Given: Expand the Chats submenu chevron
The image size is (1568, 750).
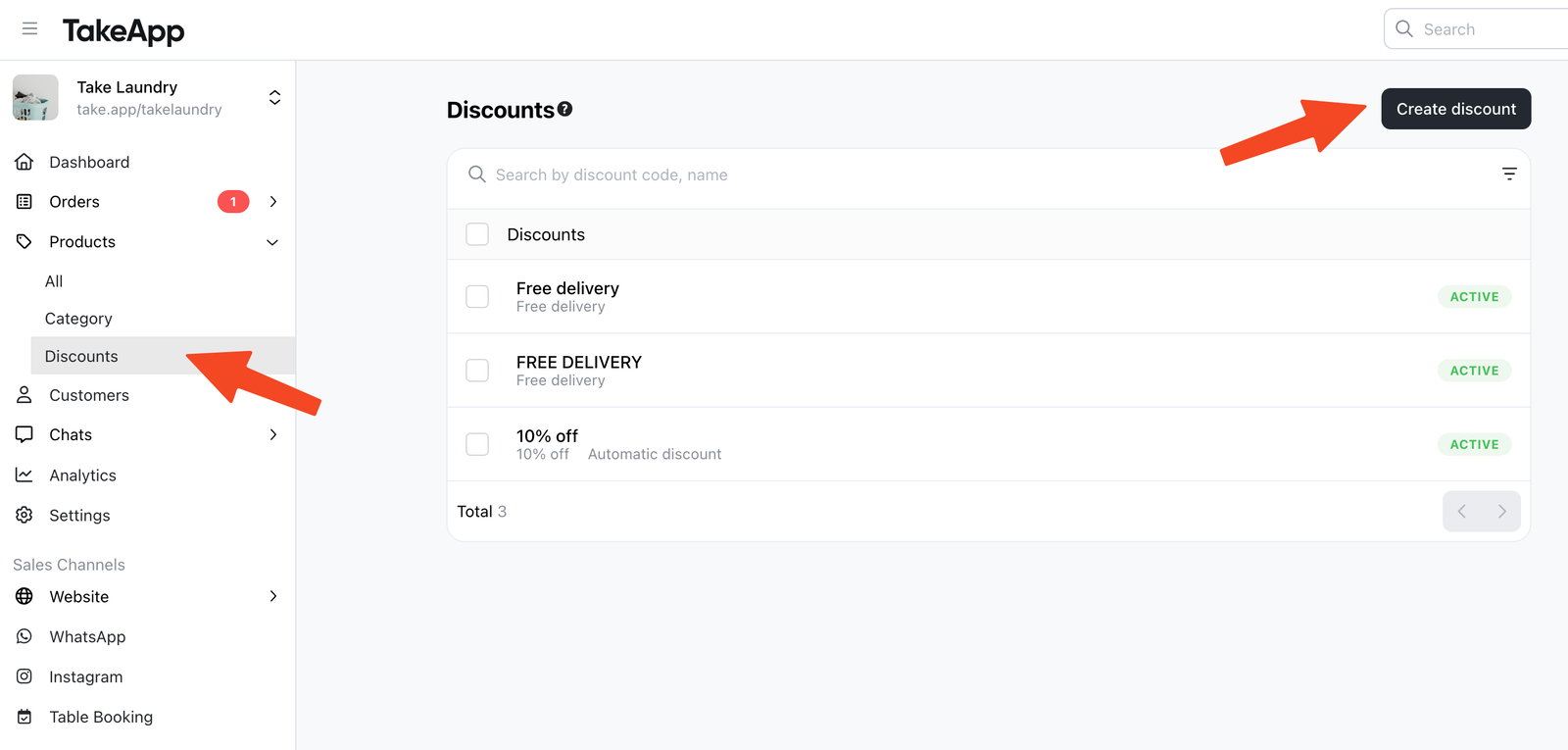Looking at the screenshot, I should click(x=273, y=434).
